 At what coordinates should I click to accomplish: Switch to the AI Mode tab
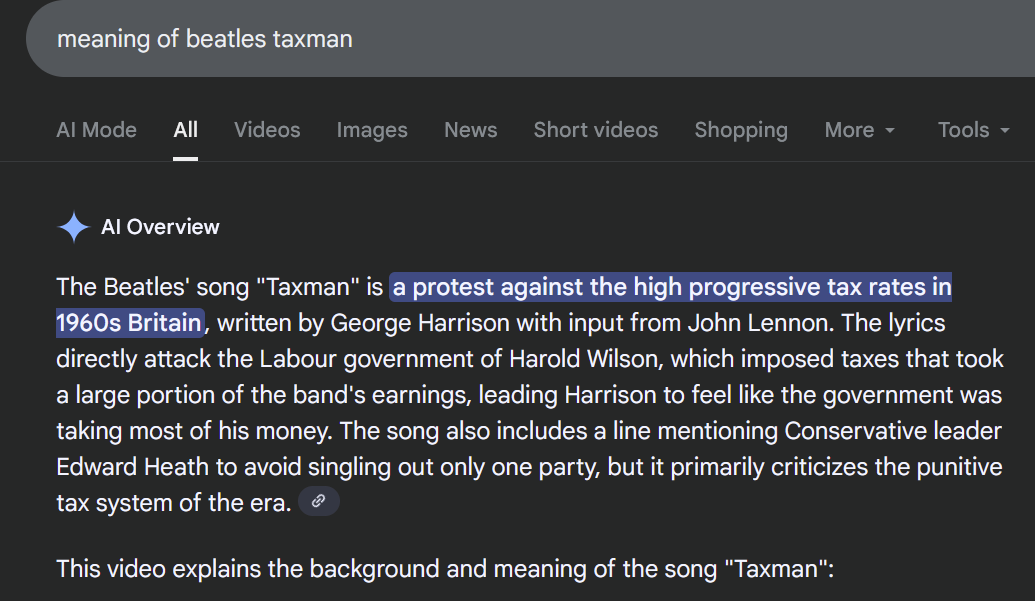point(96,130)
